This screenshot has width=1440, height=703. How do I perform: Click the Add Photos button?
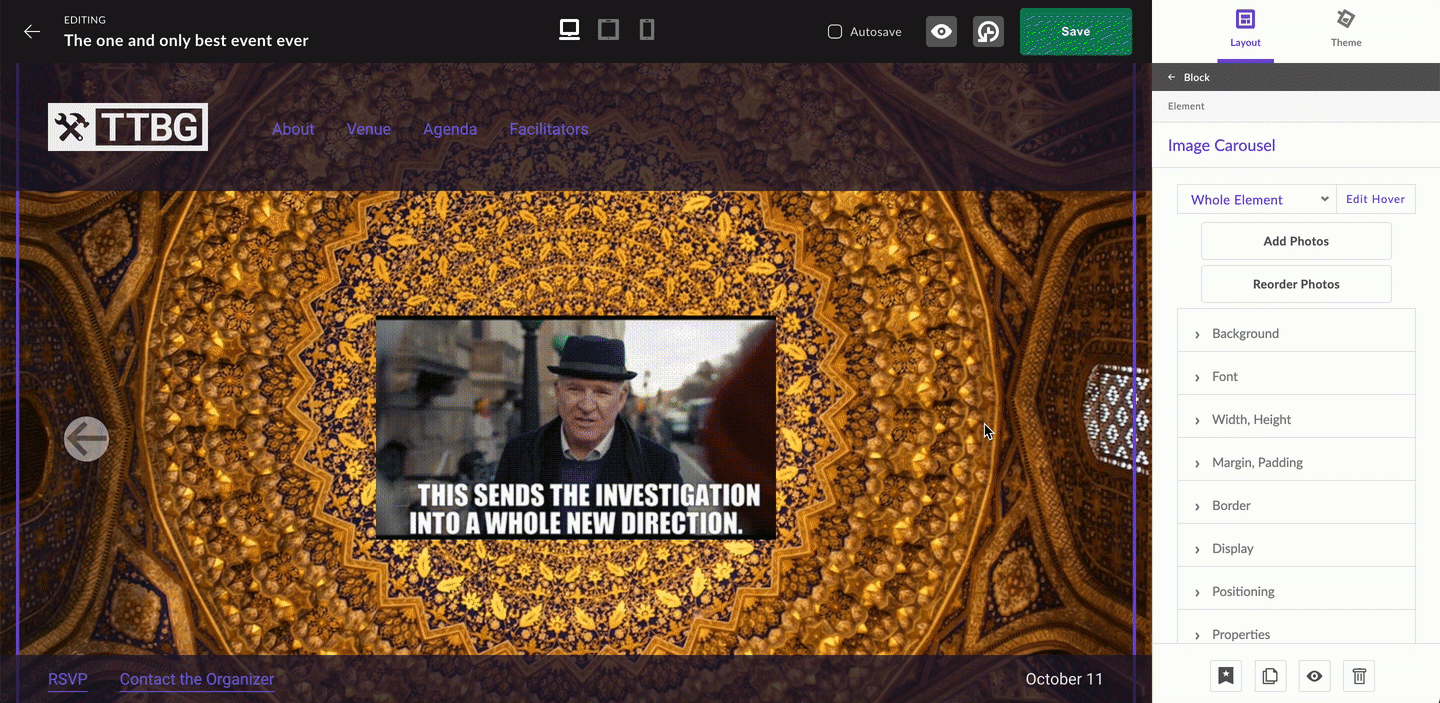1296,241
